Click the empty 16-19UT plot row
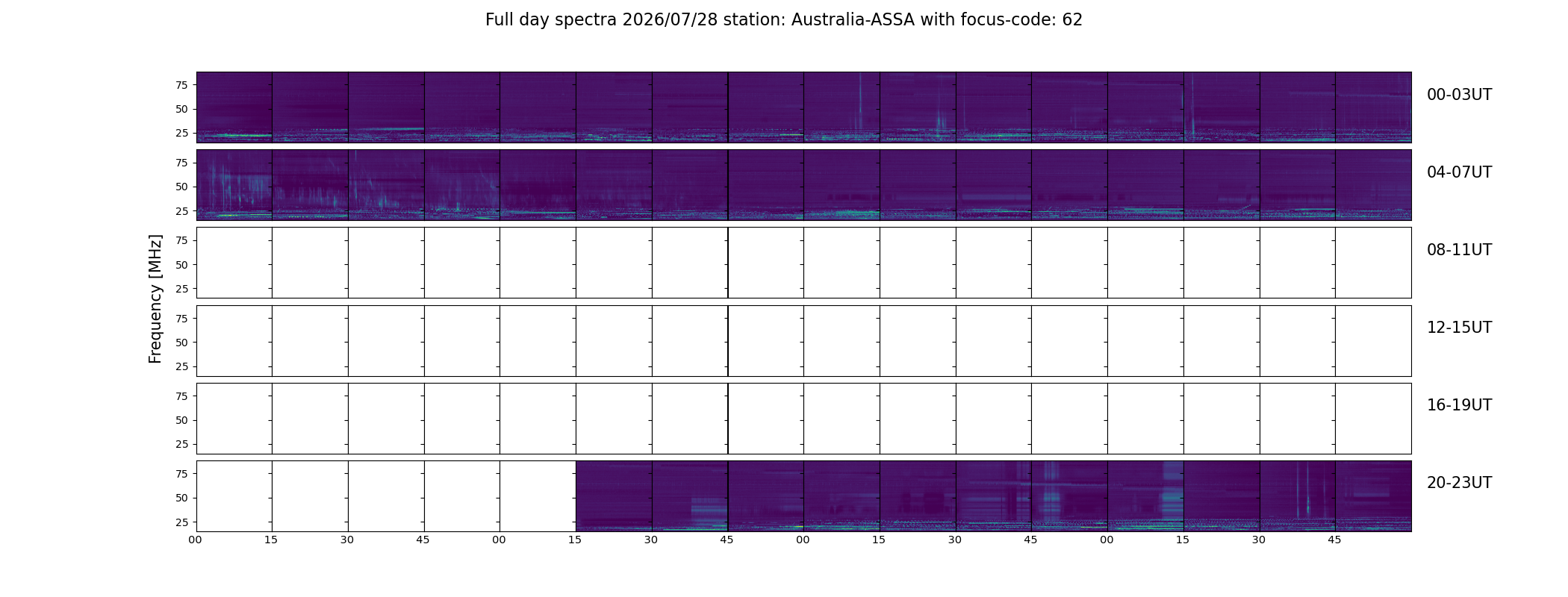Screen dimensions: 1568x597 (803, 418)
